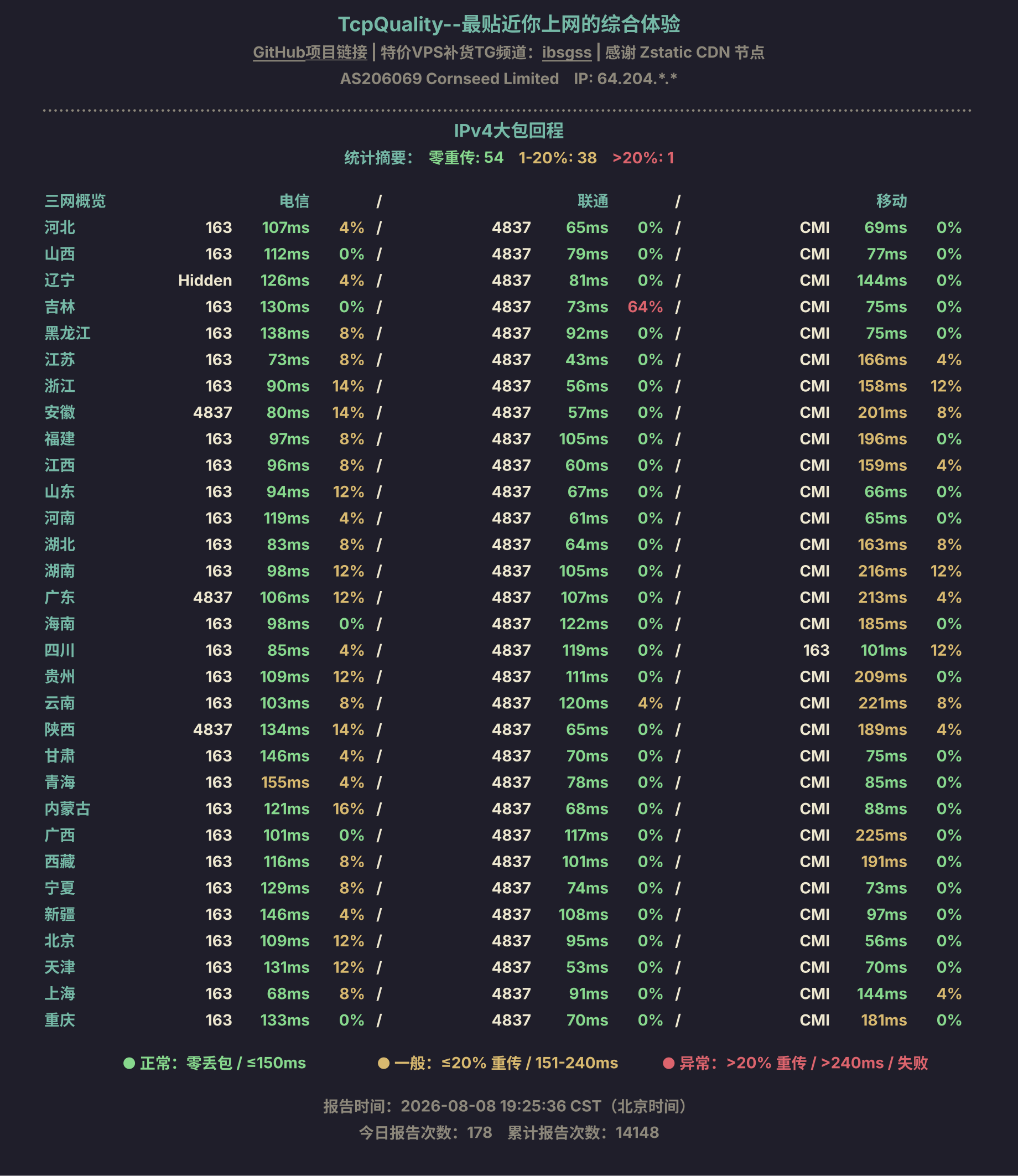This screenshot has height=1176, width=1018.
Task: Select the AS206069 Cornseed Limited text
Action: [x=449, y=79]
